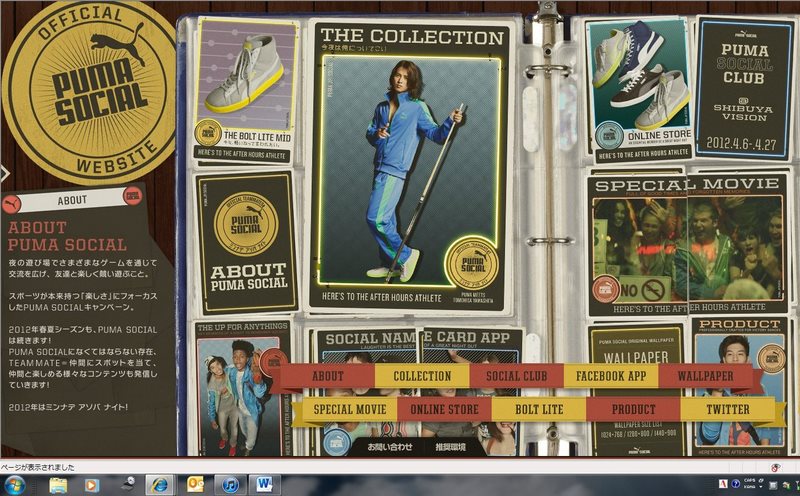Click the red Social badge beside ABOUT header
Image resolution: width=800 pixels, height=496 pixels.
133,196
